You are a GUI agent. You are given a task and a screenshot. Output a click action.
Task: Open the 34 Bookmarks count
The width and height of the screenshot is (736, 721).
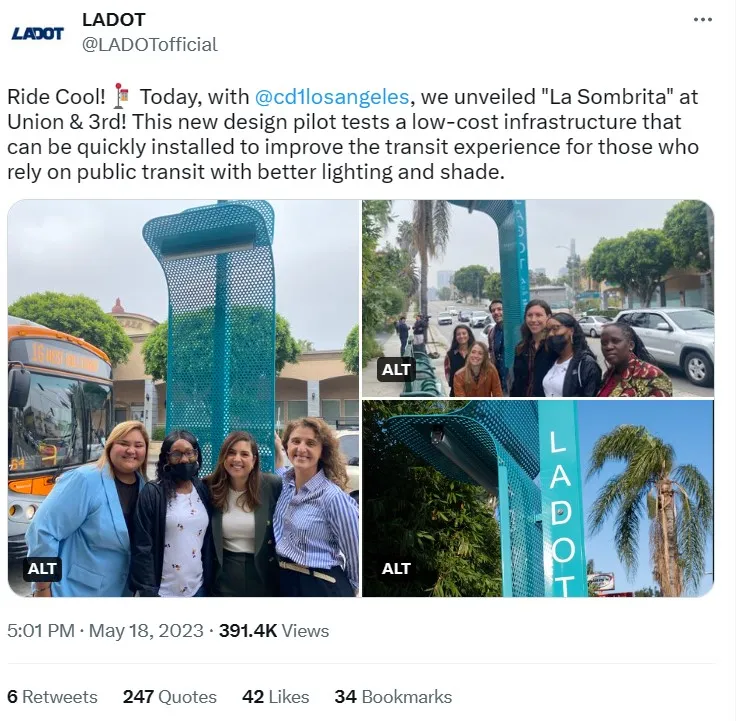[393, 697]
